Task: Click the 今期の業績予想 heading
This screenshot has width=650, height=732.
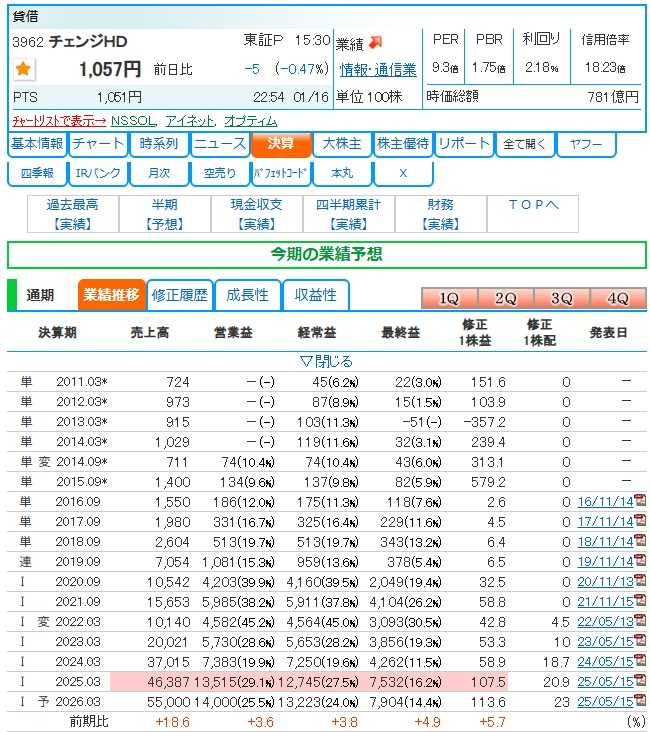Action: pos(326,254)
